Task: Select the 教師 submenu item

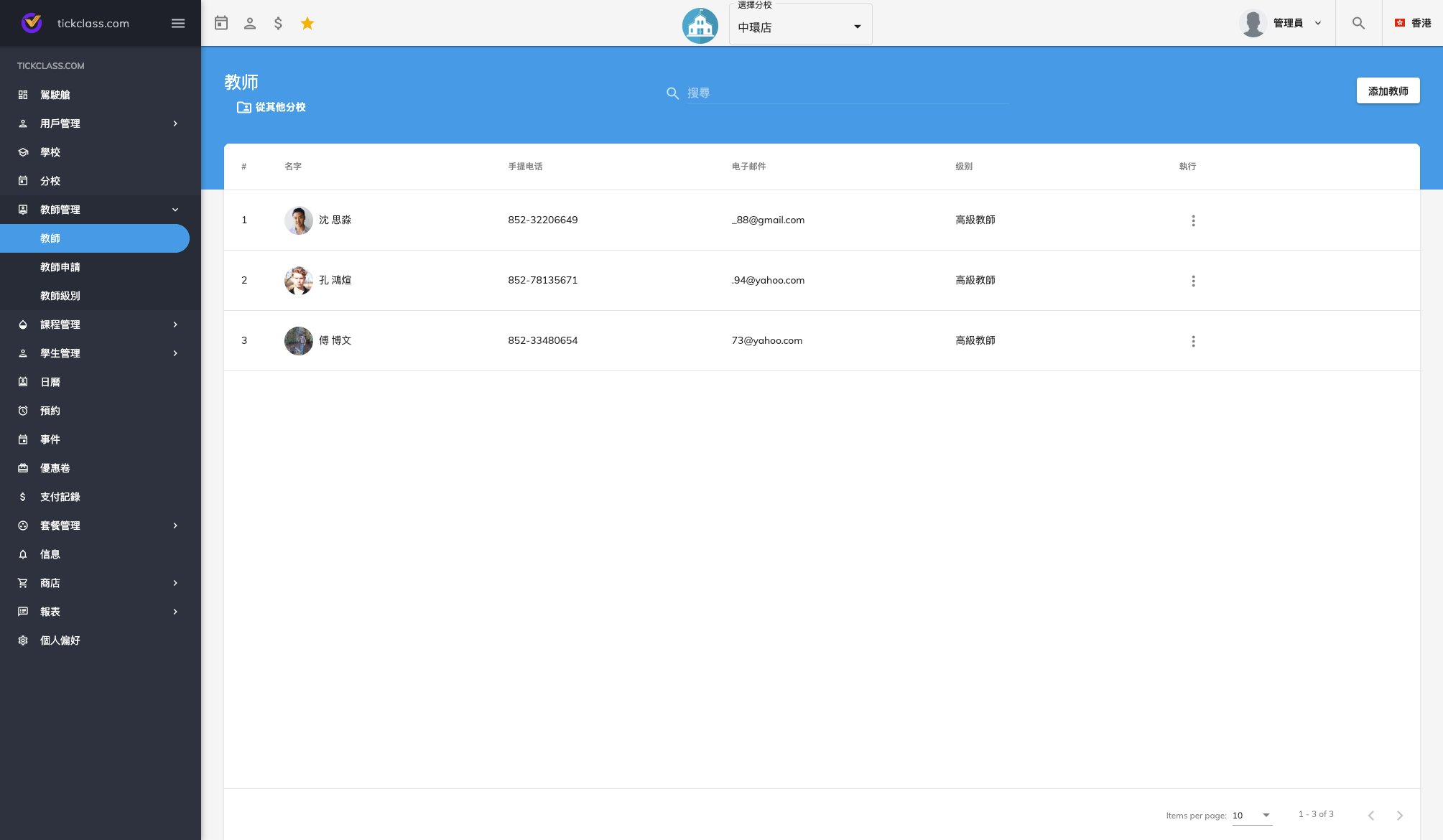Action: [x=95, y=238]
